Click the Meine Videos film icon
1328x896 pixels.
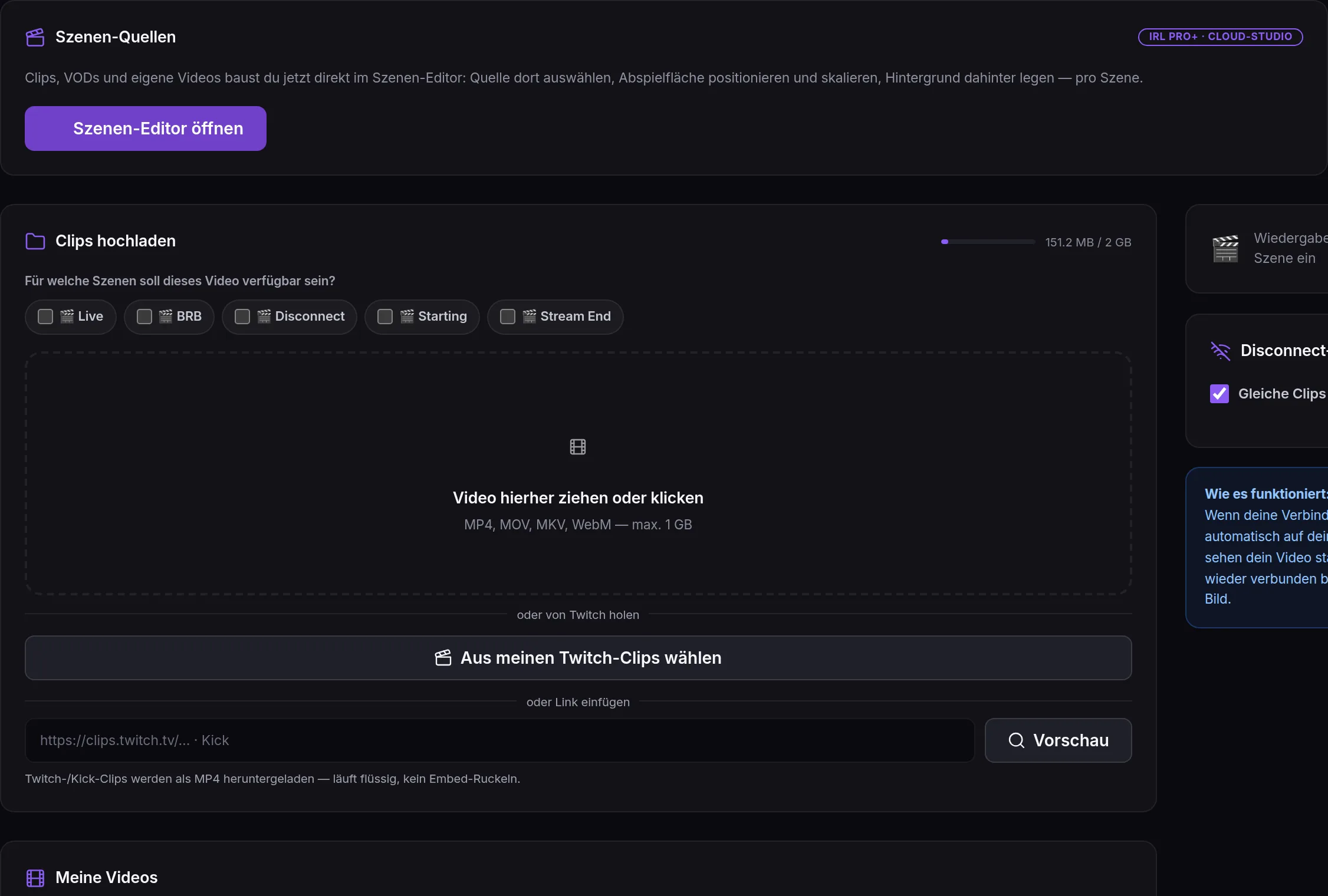(35, 878)
